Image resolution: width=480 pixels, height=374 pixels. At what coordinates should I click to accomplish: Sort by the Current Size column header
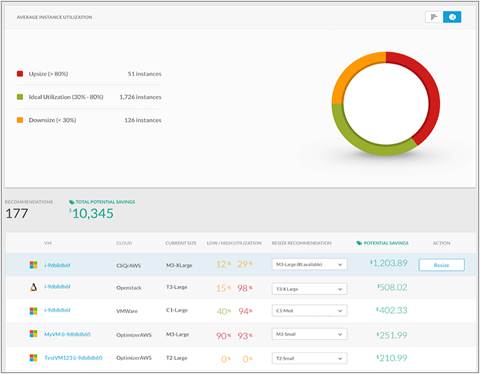pyautogui.click(x=181, y=243)
